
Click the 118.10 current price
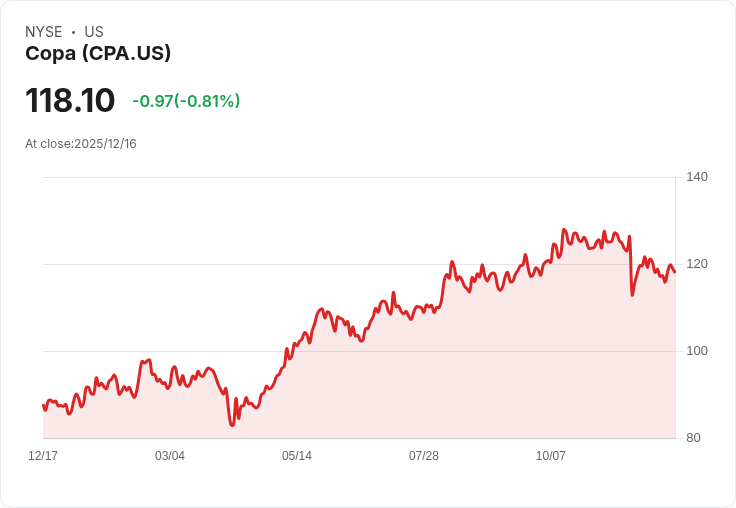(x=70, y=100)
